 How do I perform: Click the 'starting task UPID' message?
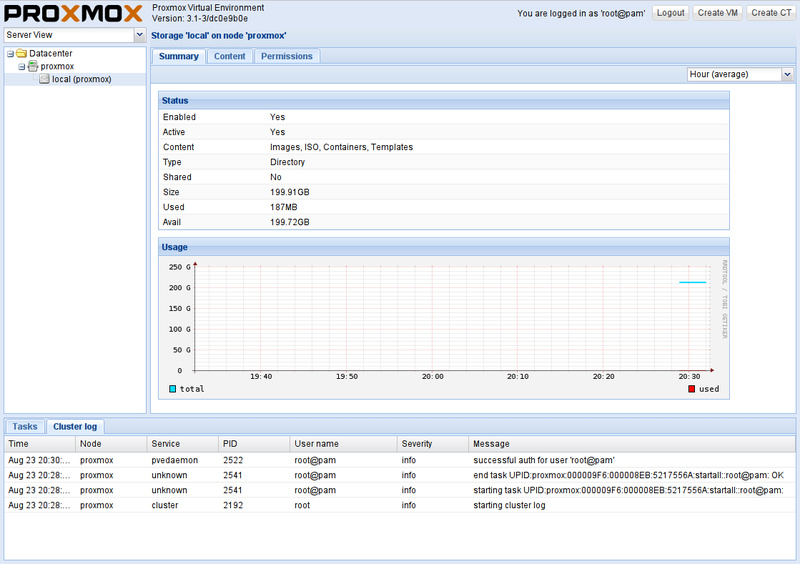pyautogui.click(x=628, y=490)
